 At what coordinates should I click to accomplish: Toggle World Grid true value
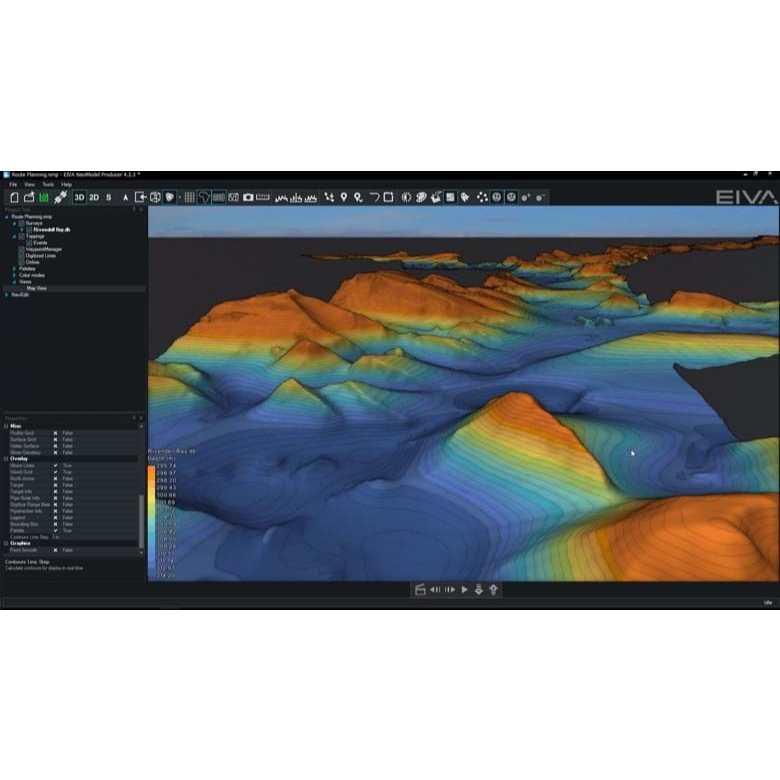pos(67,472)
